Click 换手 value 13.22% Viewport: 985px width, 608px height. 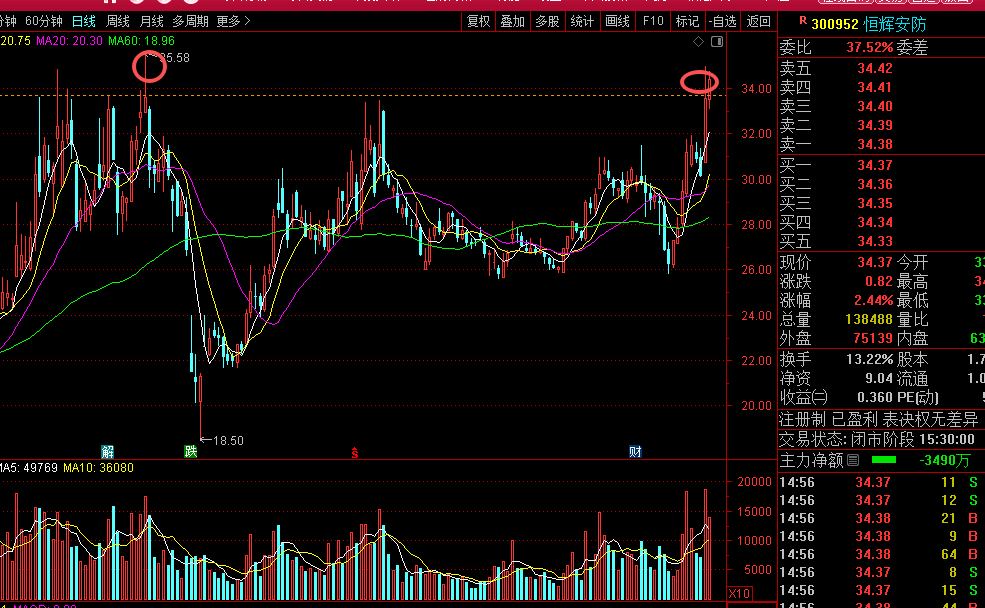[869, 360]
